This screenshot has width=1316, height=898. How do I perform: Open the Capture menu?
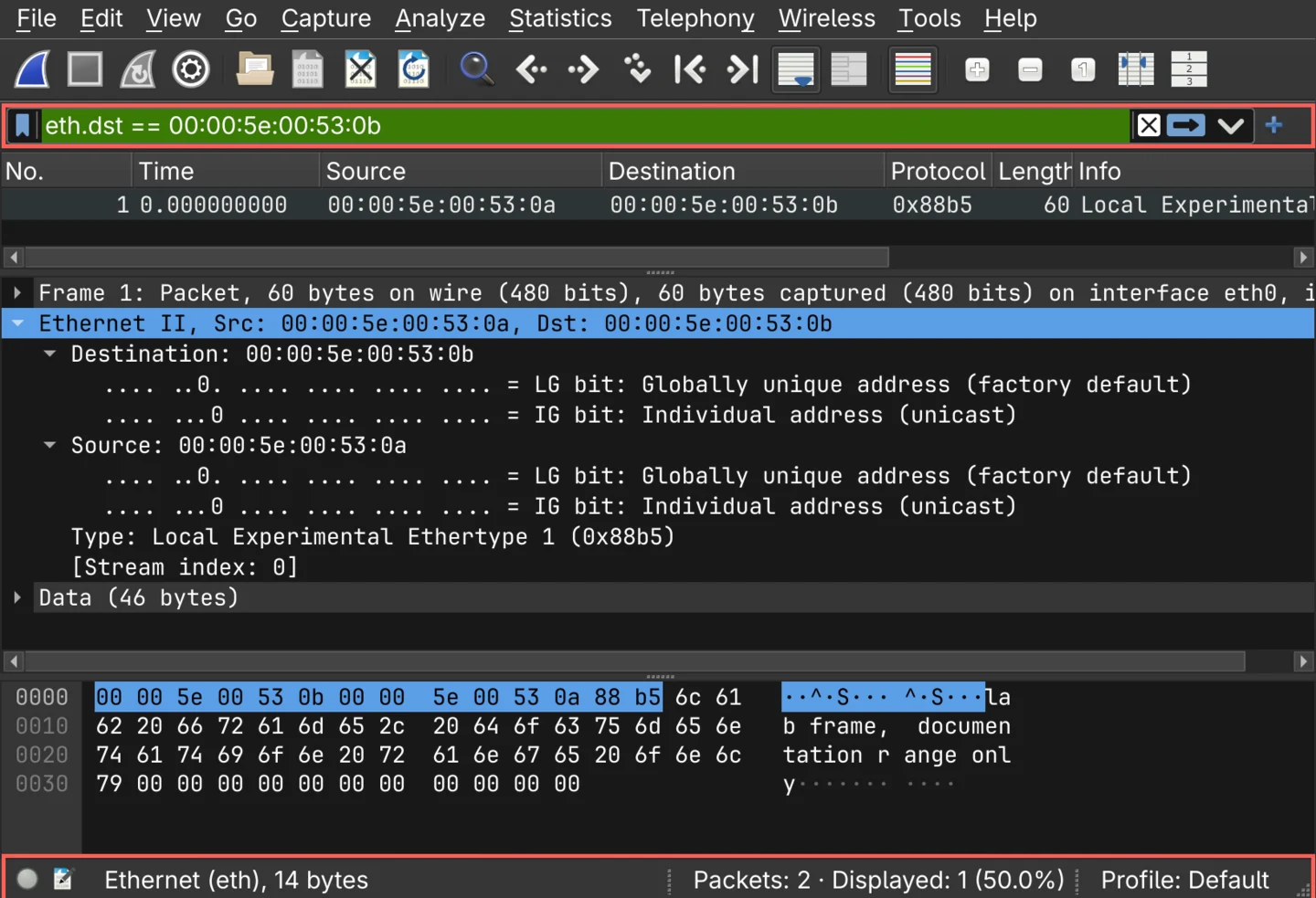pos(326,18)
